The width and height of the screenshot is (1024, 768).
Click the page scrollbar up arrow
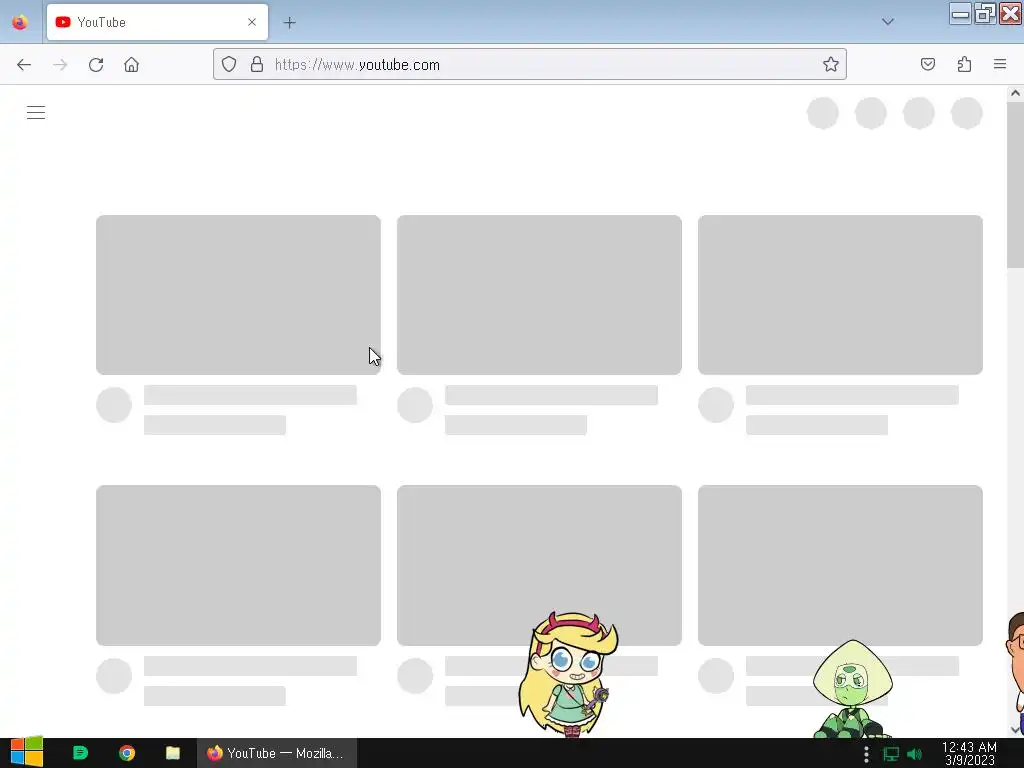(x=1015, y=93)
